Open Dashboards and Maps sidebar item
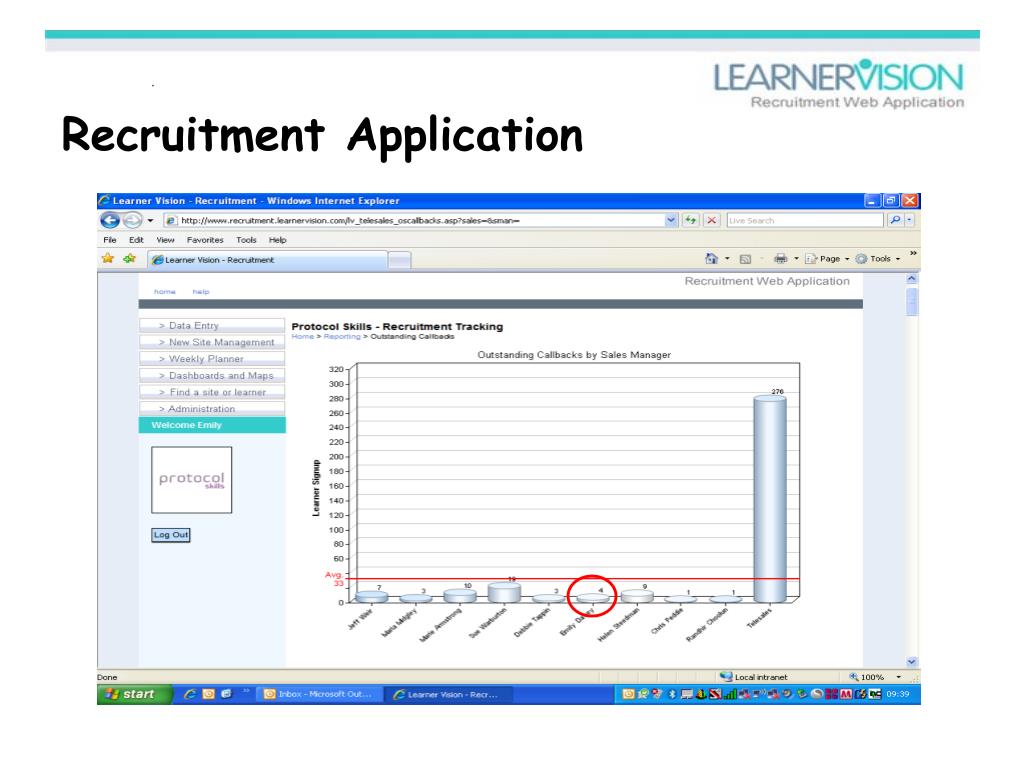Image resolution: width=1024 pixels, height=768 pixels. click(212, 376)
